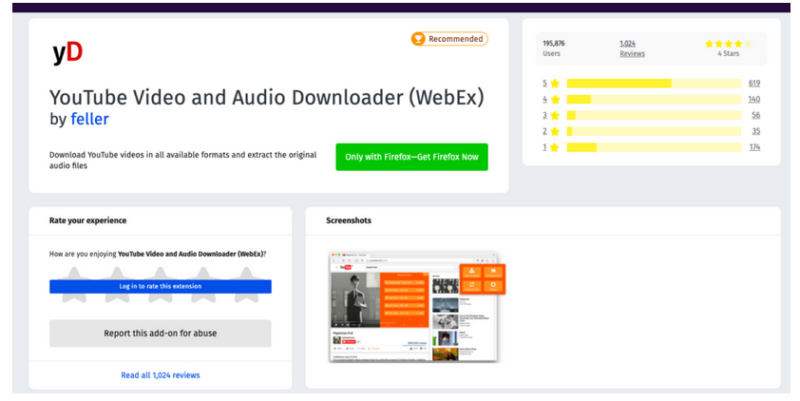Click the 5 star rating row label
The image size is (800, 401).
click(x=551, y=83)
